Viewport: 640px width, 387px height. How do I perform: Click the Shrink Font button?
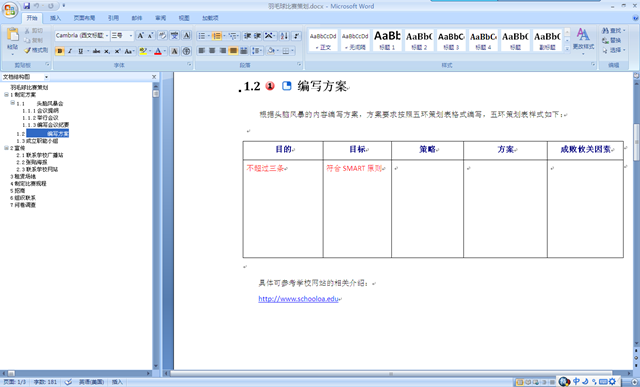150,36
